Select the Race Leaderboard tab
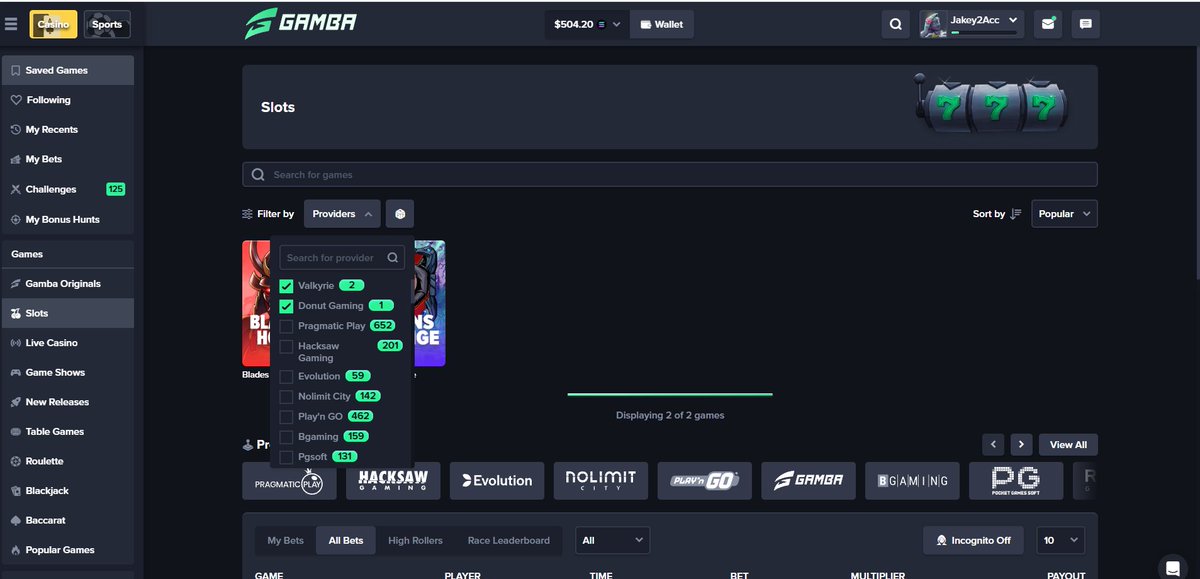 [x=508, y=540]
